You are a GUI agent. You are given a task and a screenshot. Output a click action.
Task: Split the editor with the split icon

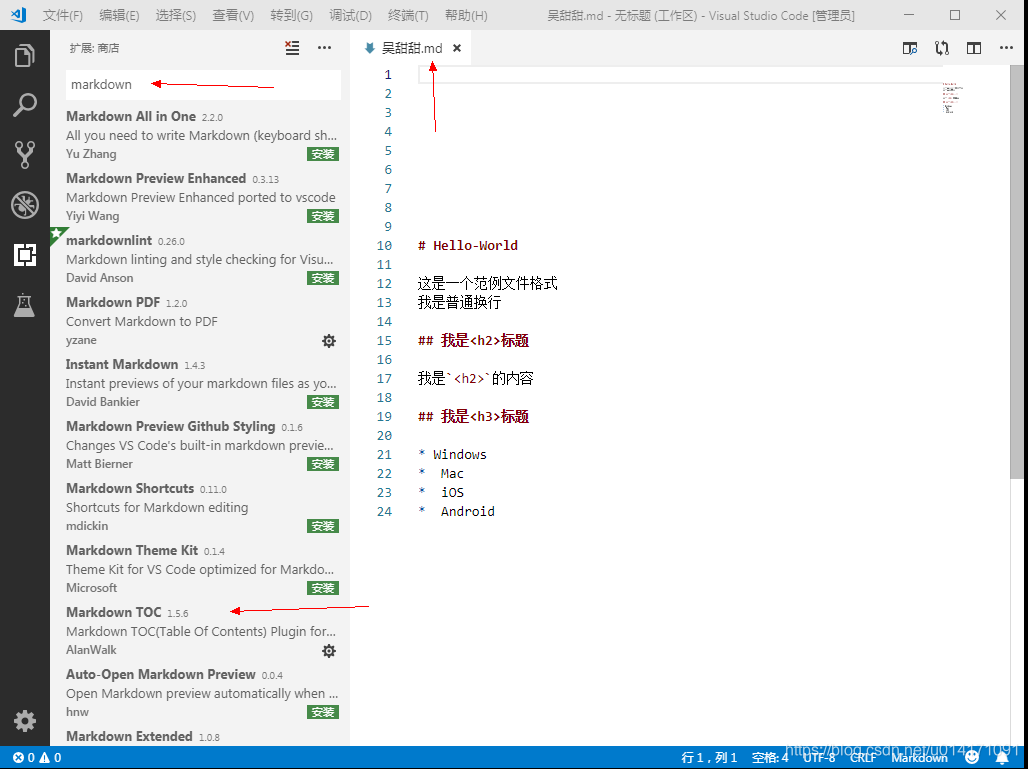[x=974, y=48]
